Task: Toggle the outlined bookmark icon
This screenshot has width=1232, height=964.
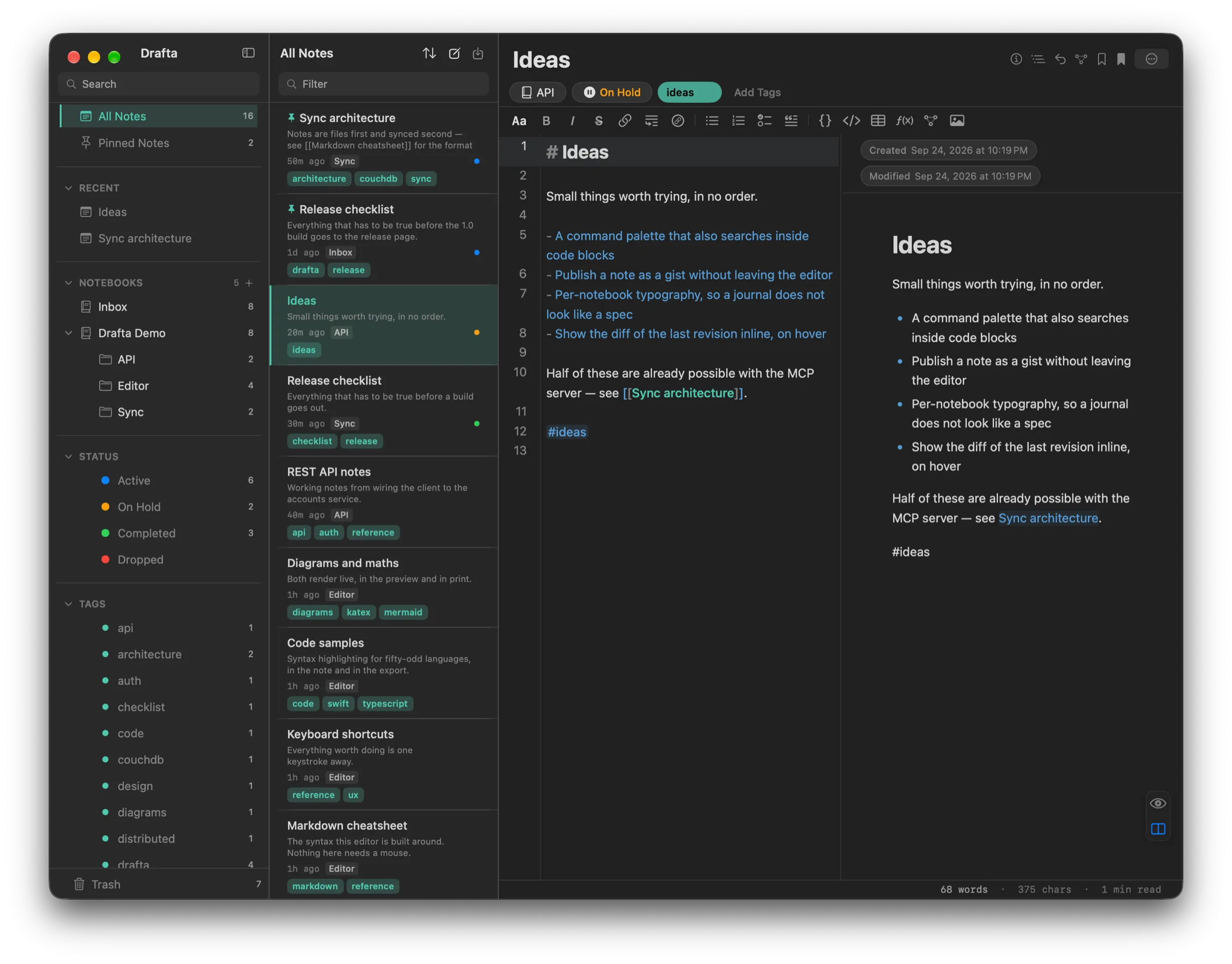Action: click(1101, 59)
